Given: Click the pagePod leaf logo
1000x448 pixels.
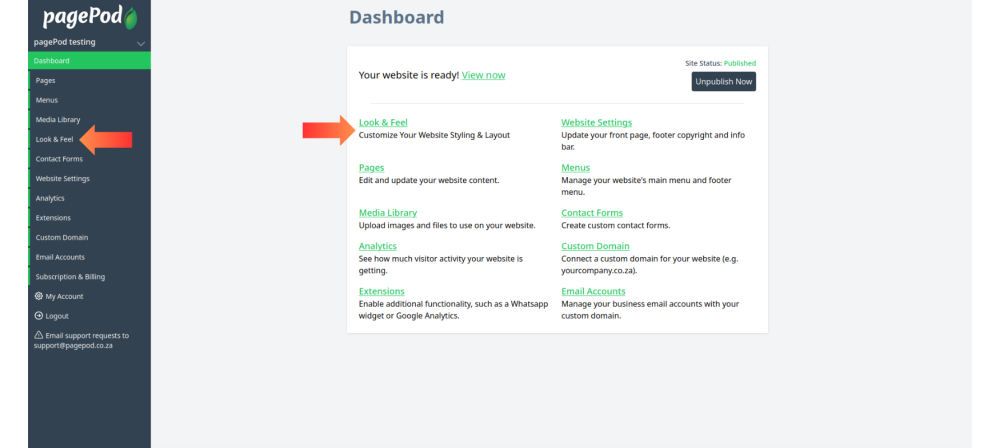Looking at the screenshot, I should (131, 18).
